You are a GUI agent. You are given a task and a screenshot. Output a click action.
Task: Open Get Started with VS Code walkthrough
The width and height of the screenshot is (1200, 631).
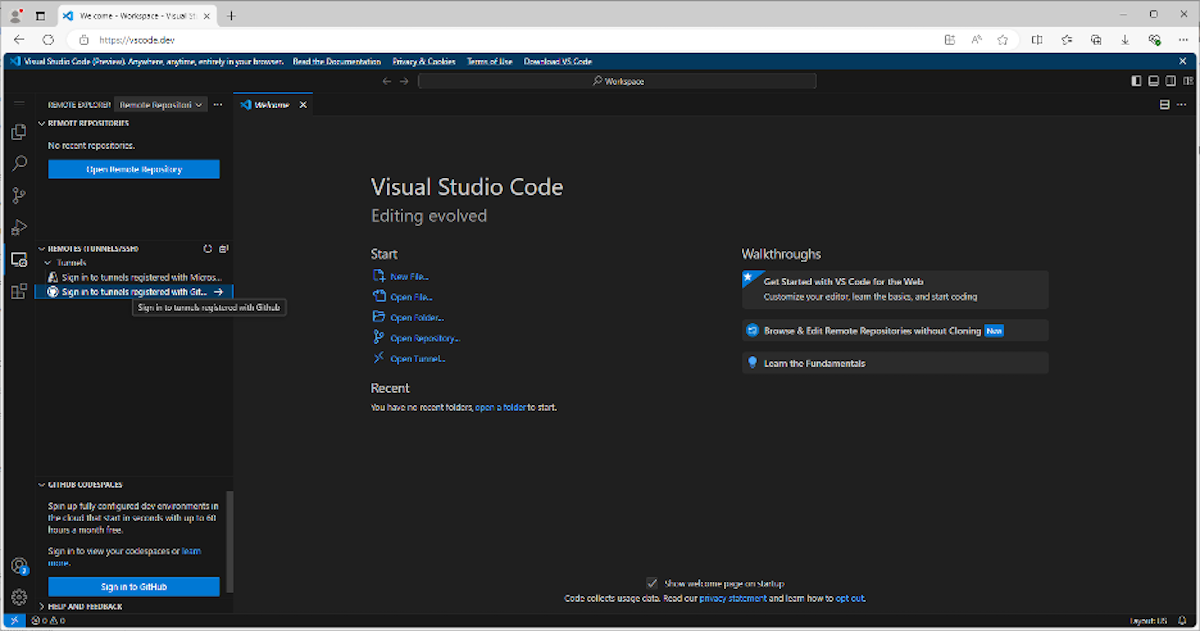coord(895,289)
